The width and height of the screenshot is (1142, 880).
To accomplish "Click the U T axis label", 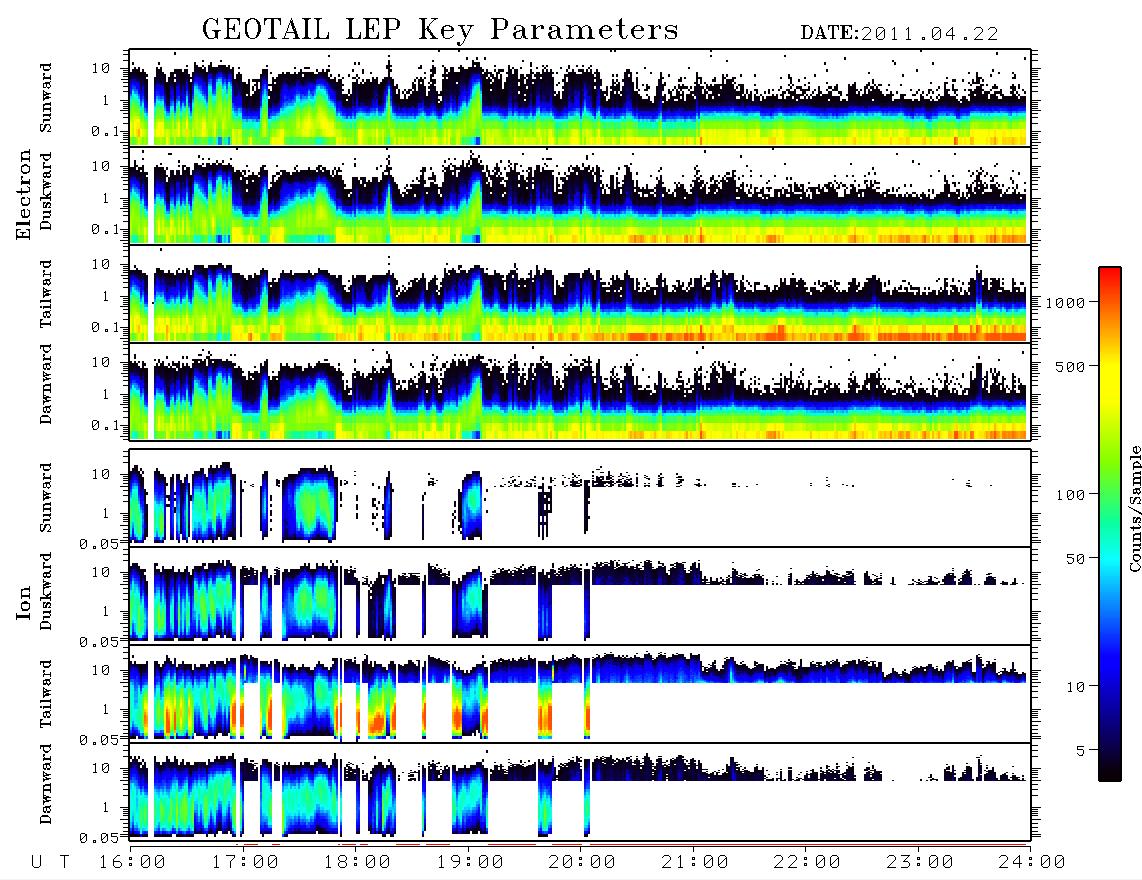I will click(x=51, y=862).
